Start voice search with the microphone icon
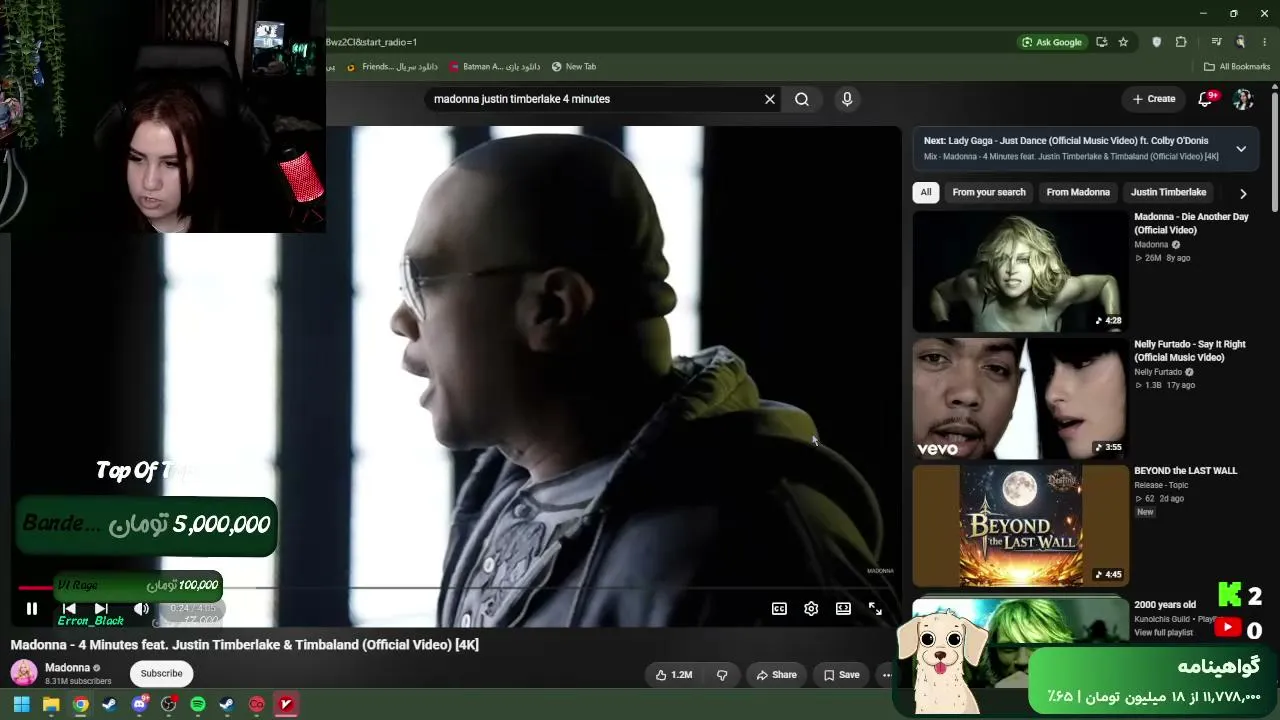Image resolution: width=1280 pixels, height=720 pixels. pyautogui.click(x=847, y=99)
